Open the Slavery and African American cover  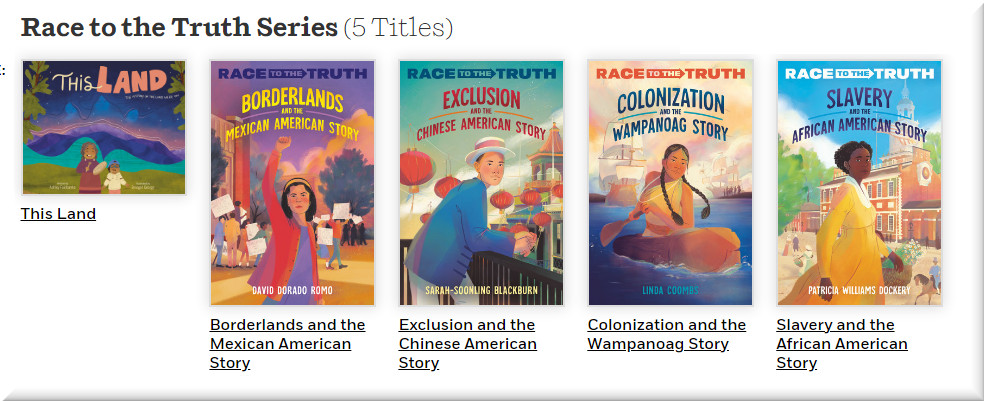859,183
